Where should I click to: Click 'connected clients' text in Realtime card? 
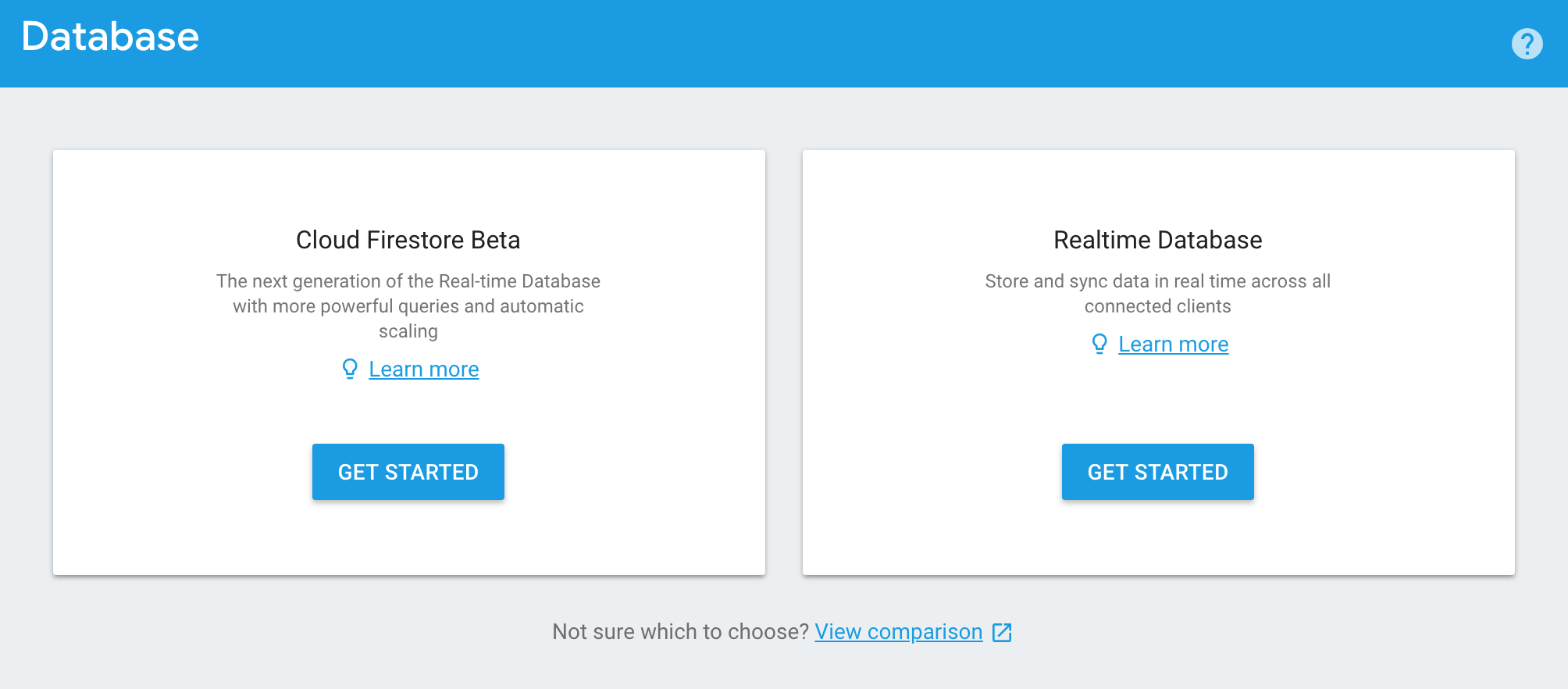[x=1157, y=306]
